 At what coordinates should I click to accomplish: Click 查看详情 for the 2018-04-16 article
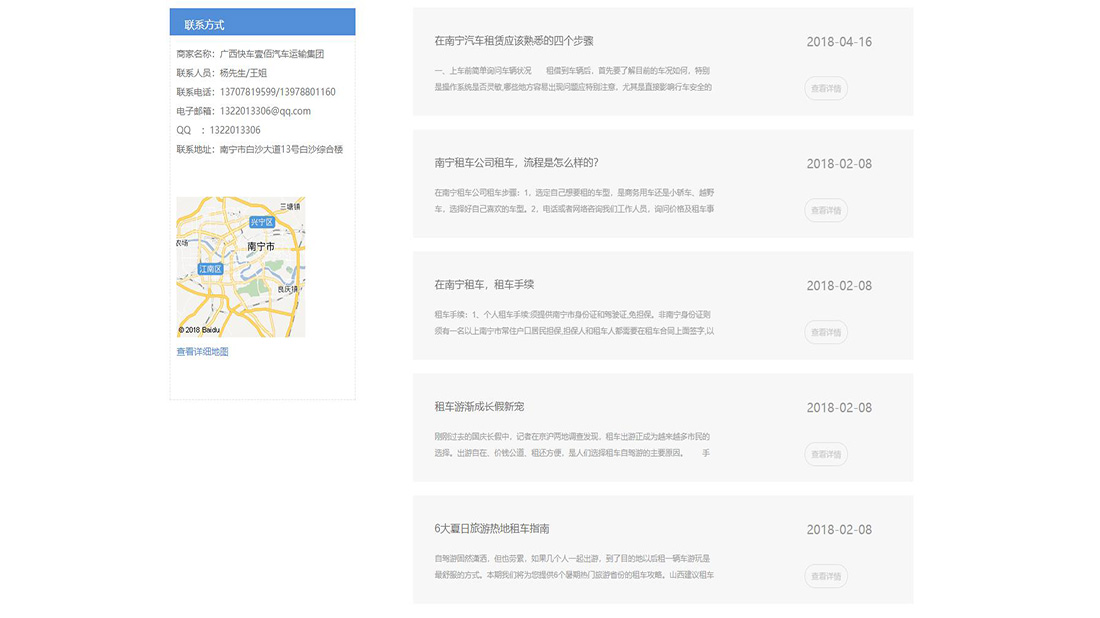826,88
